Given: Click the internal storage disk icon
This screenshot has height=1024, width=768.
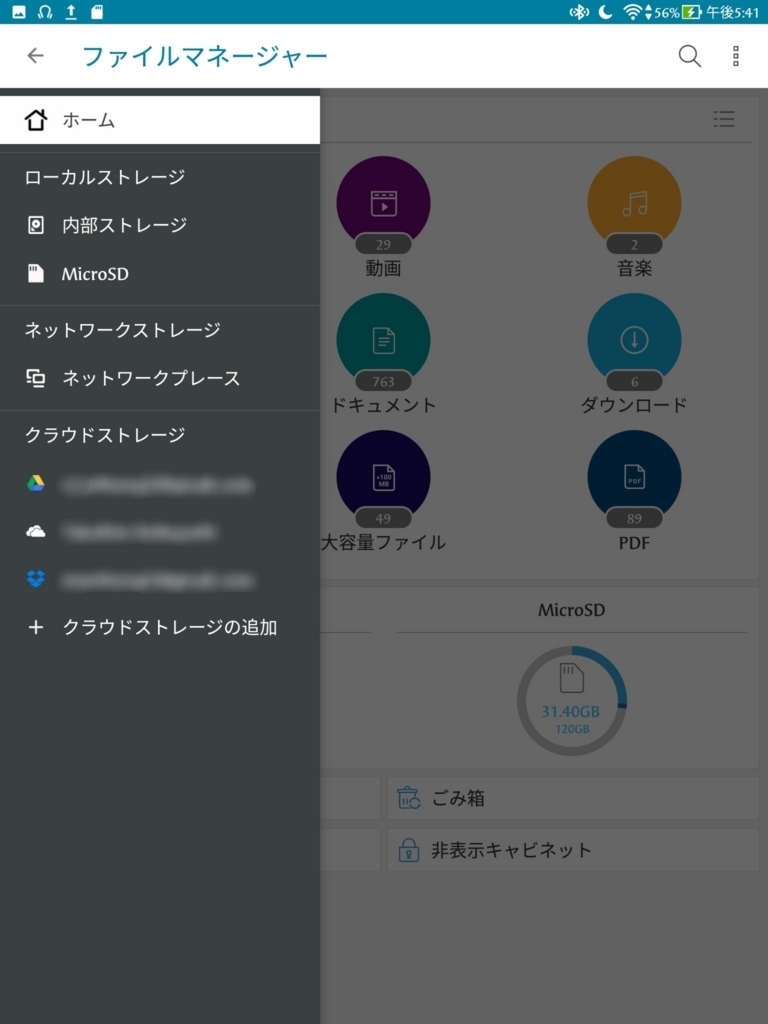Looking at the screenshot, I should [x=36, y=225].
